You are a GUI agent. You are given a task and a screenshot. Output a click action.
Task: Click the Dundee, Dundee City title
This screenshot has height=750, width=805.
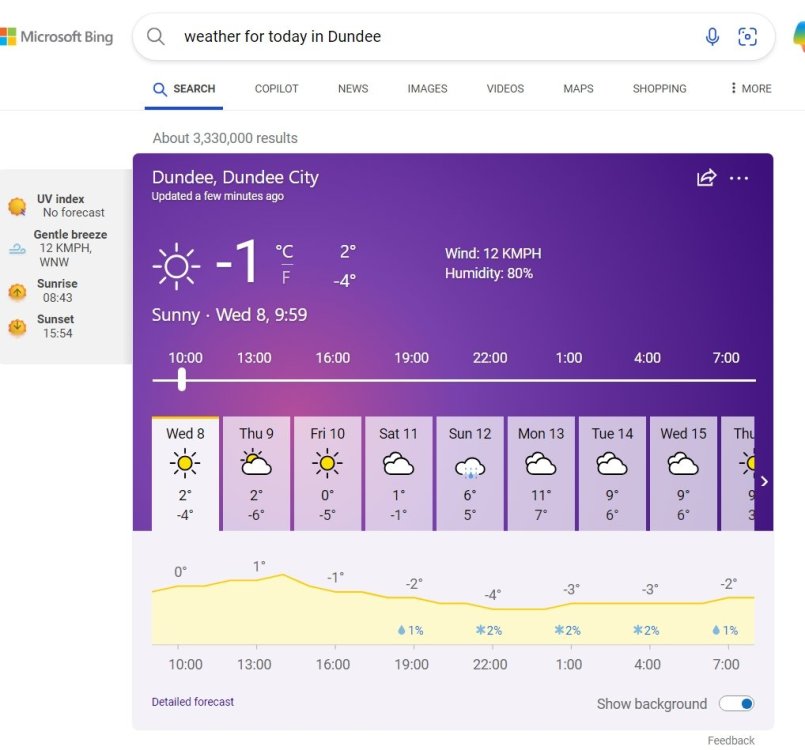[x=235, y=177]
